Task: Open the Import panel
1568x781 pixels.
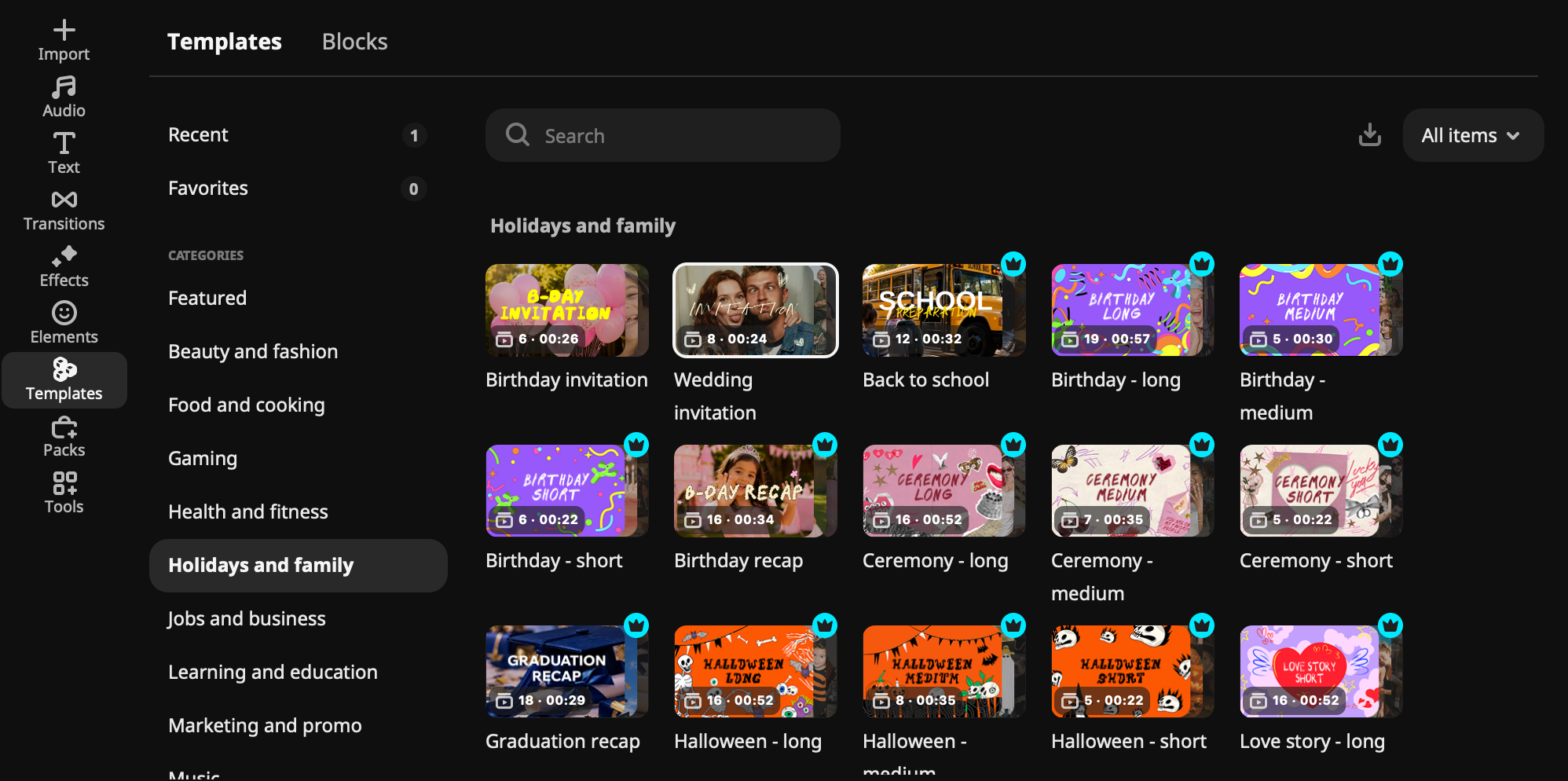Action: (64, 41)
